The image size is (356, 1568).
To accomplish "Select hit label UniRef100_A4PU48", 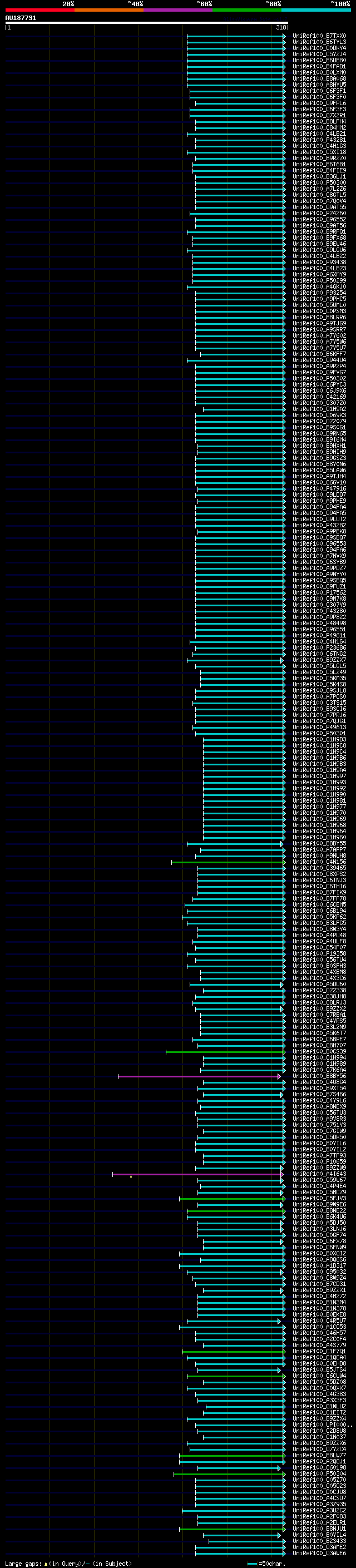I will [x=319, y=936].
